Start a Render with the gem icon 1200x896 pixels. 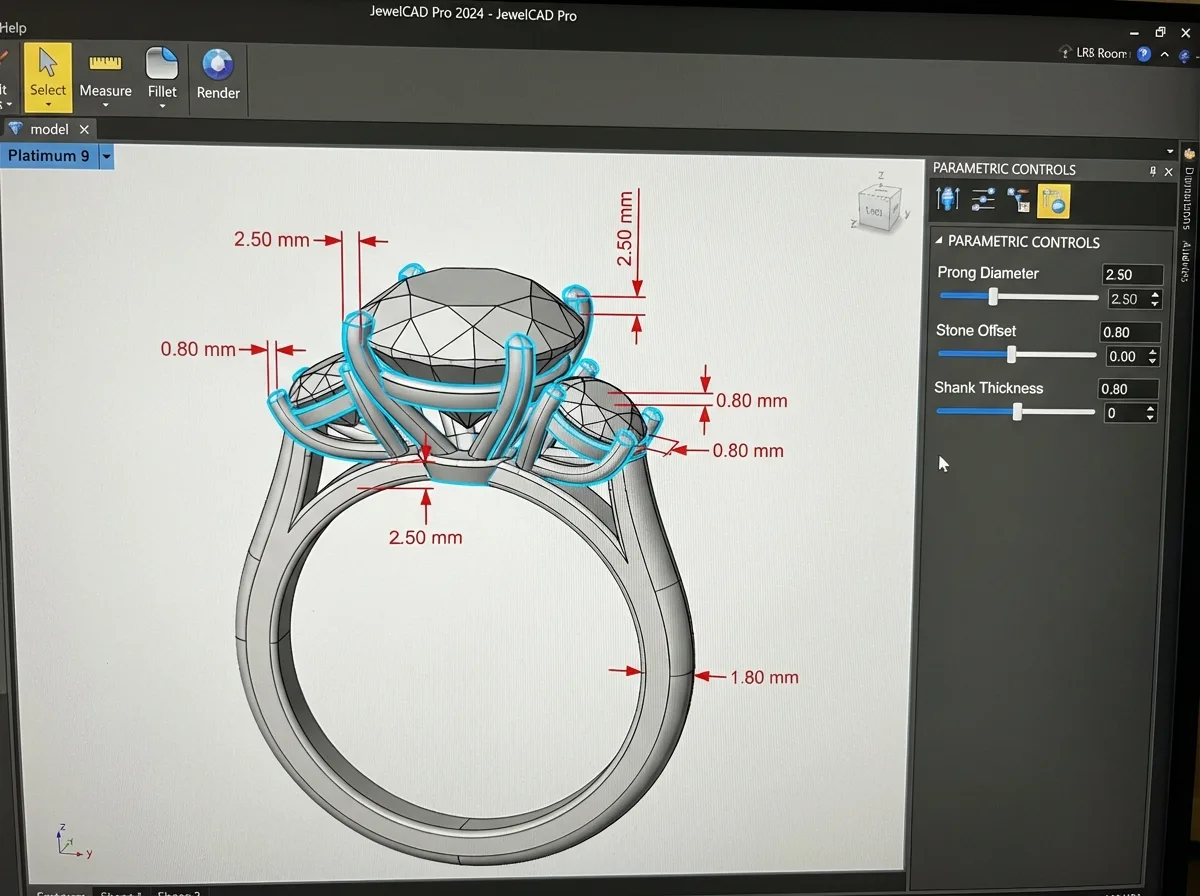pyautogui.click(x=218, y=74)
